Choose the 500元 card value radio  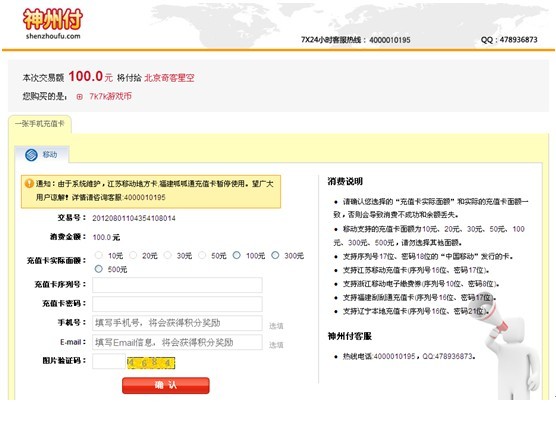pos(99,269)
